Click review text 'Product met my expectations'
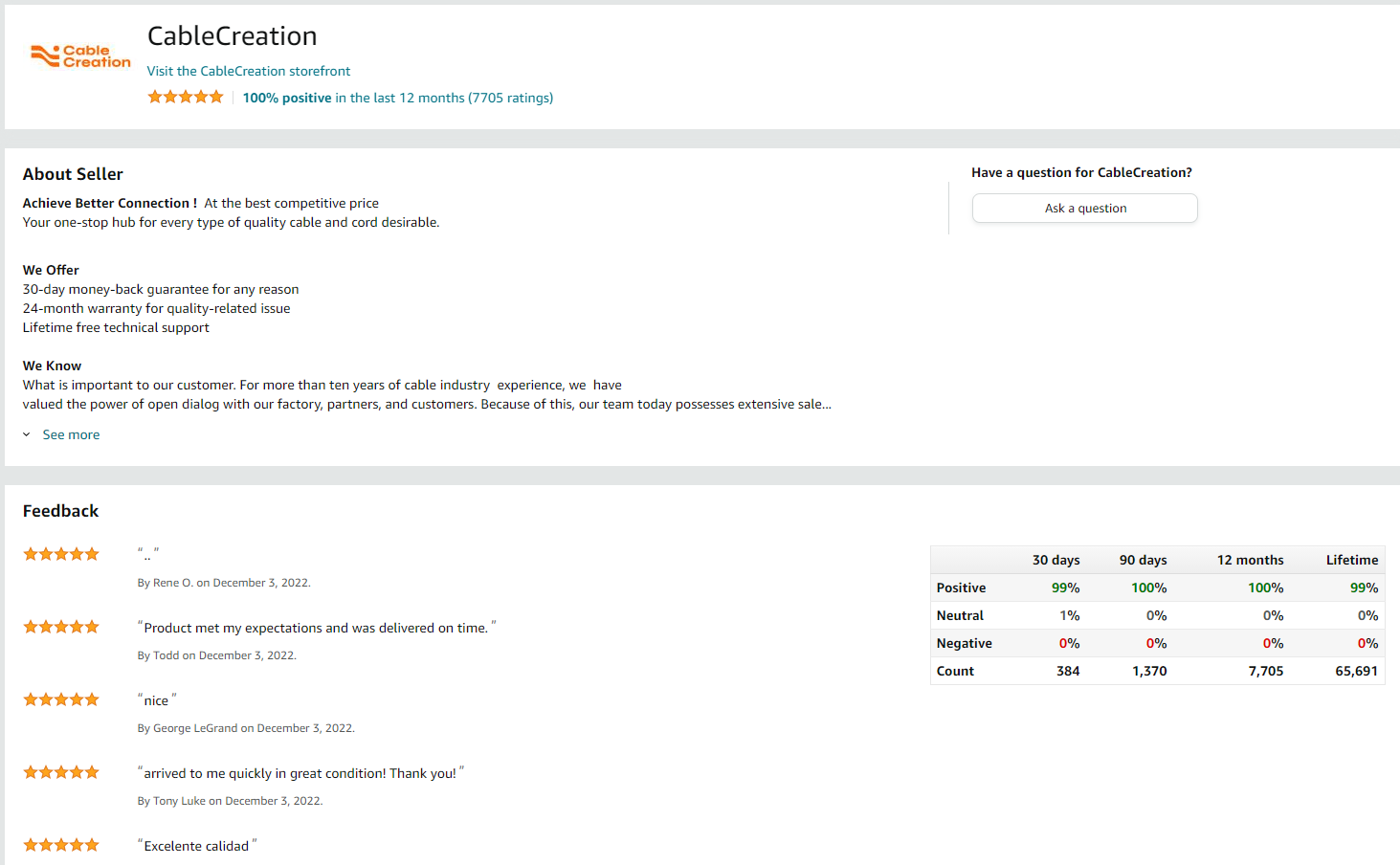The height and width of the screenshot is (865, 1400). (316, 628)
